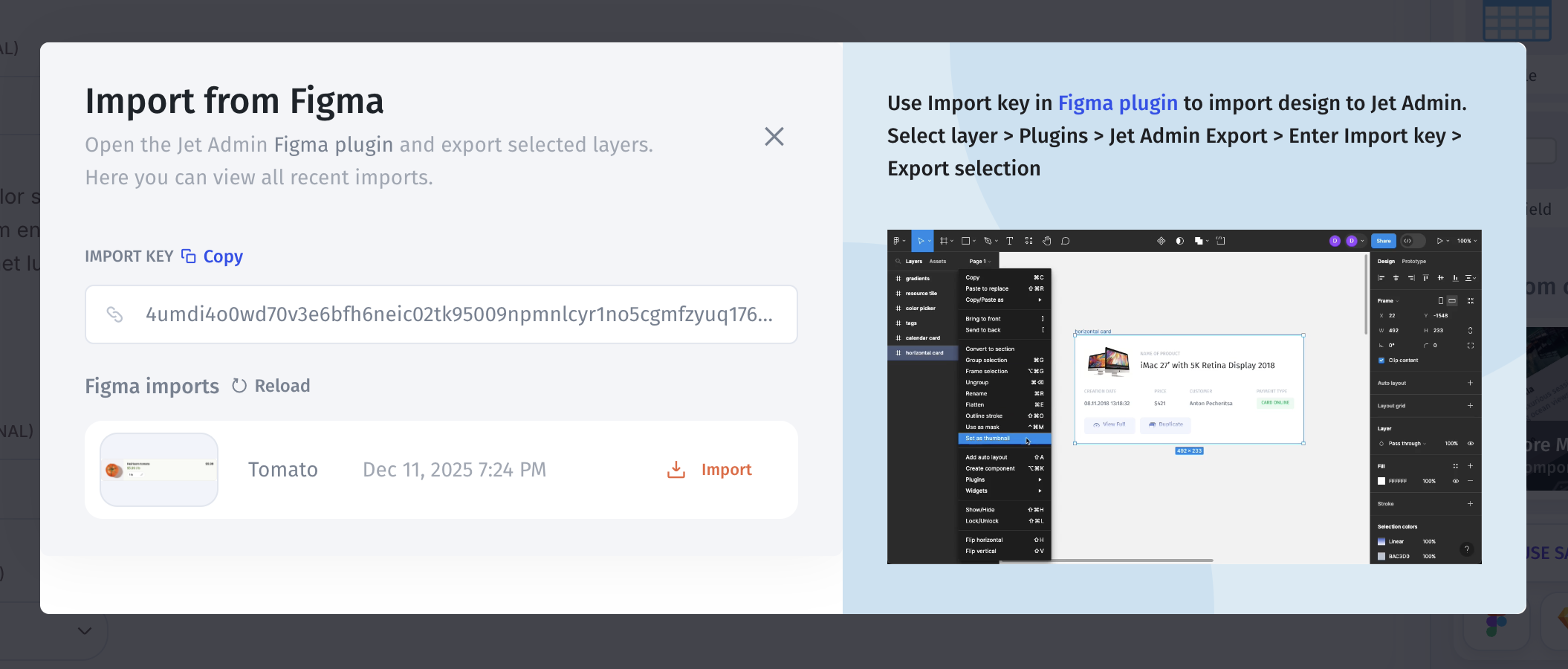Click the Figma tutorial screenshot image
Viewport: 1568px width, 669px height.
(1184, 397)
